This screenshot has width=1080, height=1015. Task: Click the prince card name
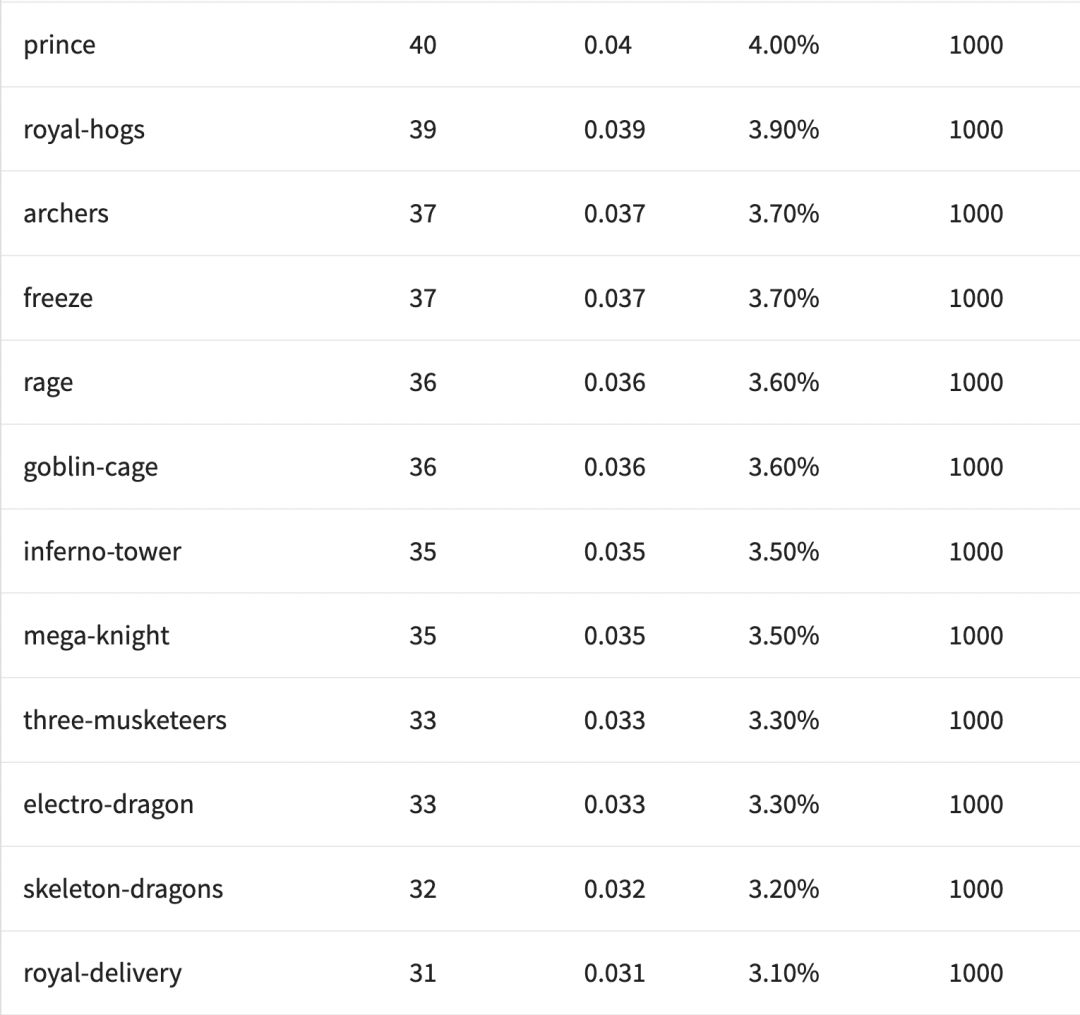pos(60,45)
